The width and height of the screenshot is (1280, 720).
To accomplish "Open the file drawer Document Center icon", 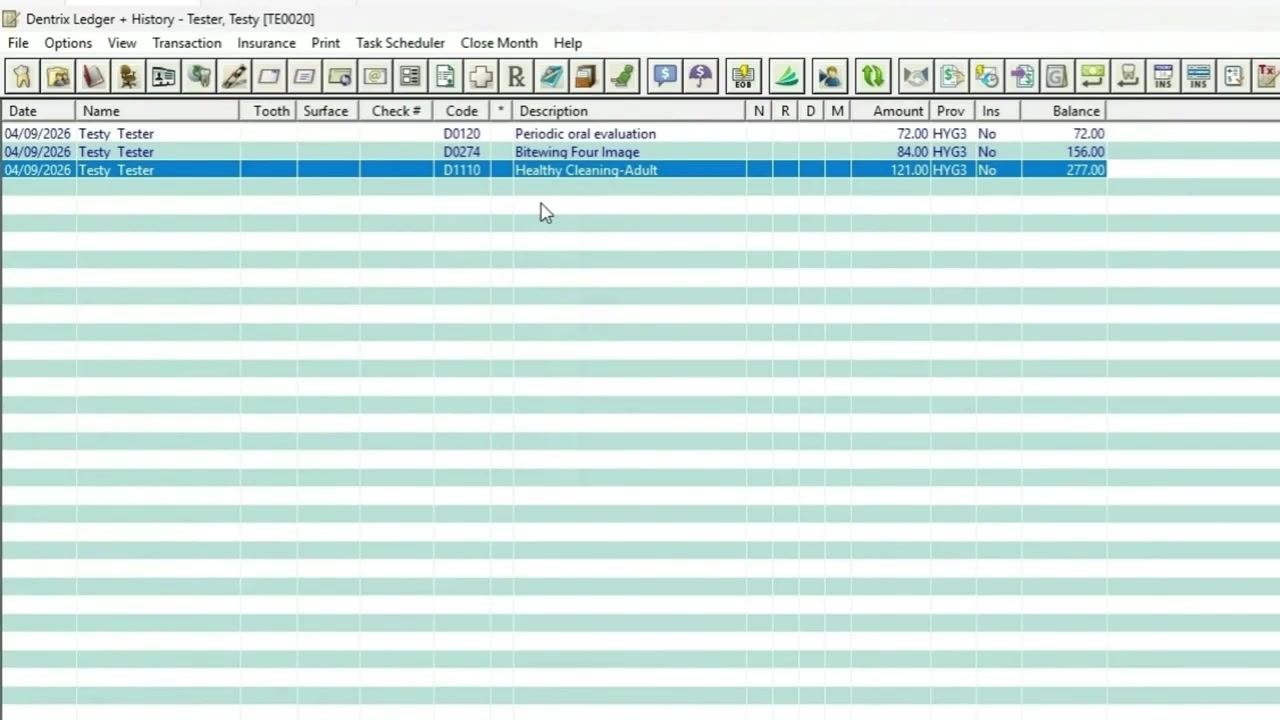I will [586, 76].
